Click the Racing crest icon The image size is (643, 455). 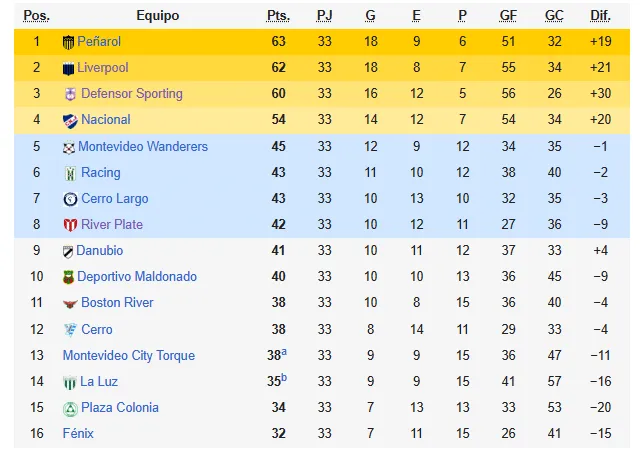point(71,173)
